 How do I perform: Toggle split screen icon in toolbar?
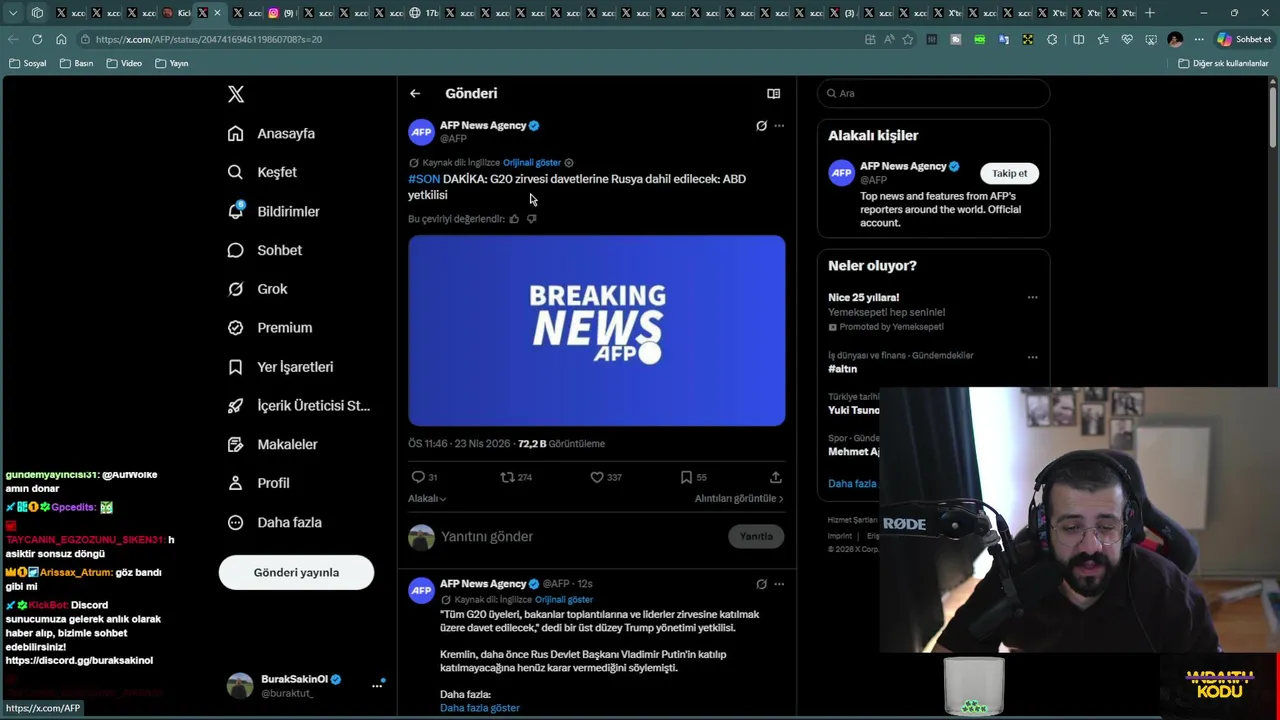(x=1078, y=39)
